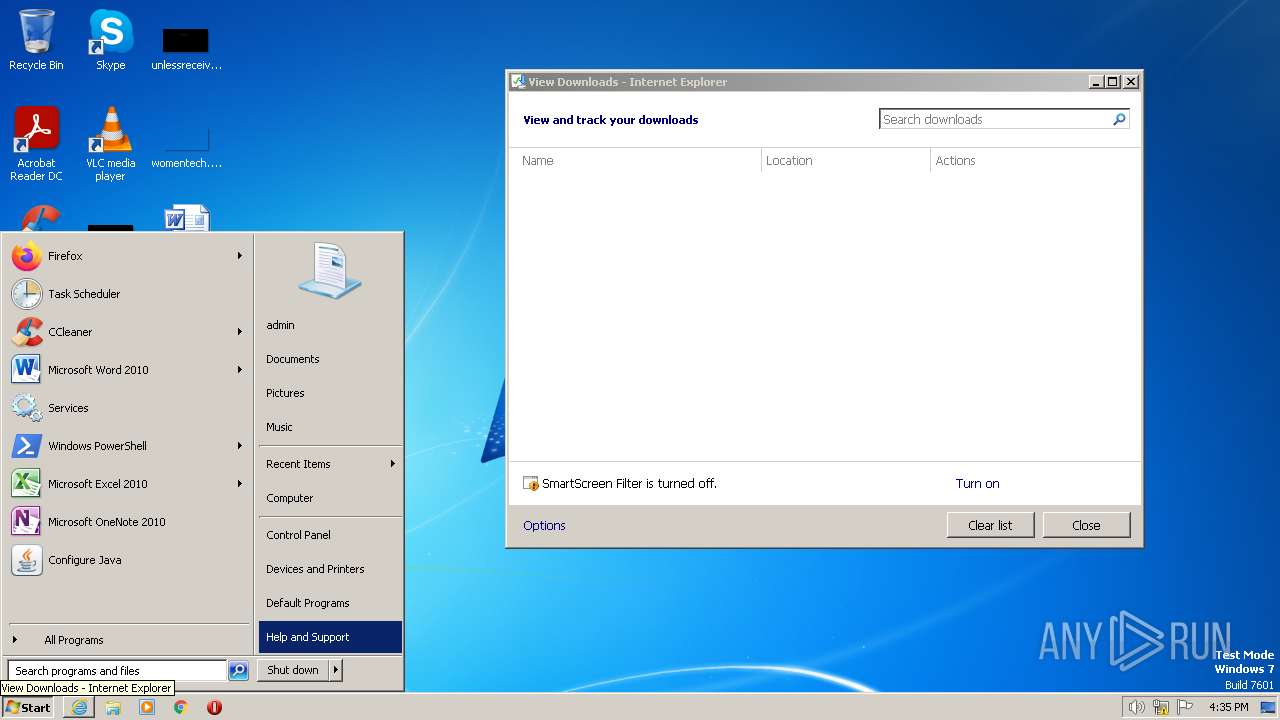
Task: Open Devices and Printers
Action: tap(330, 569)
